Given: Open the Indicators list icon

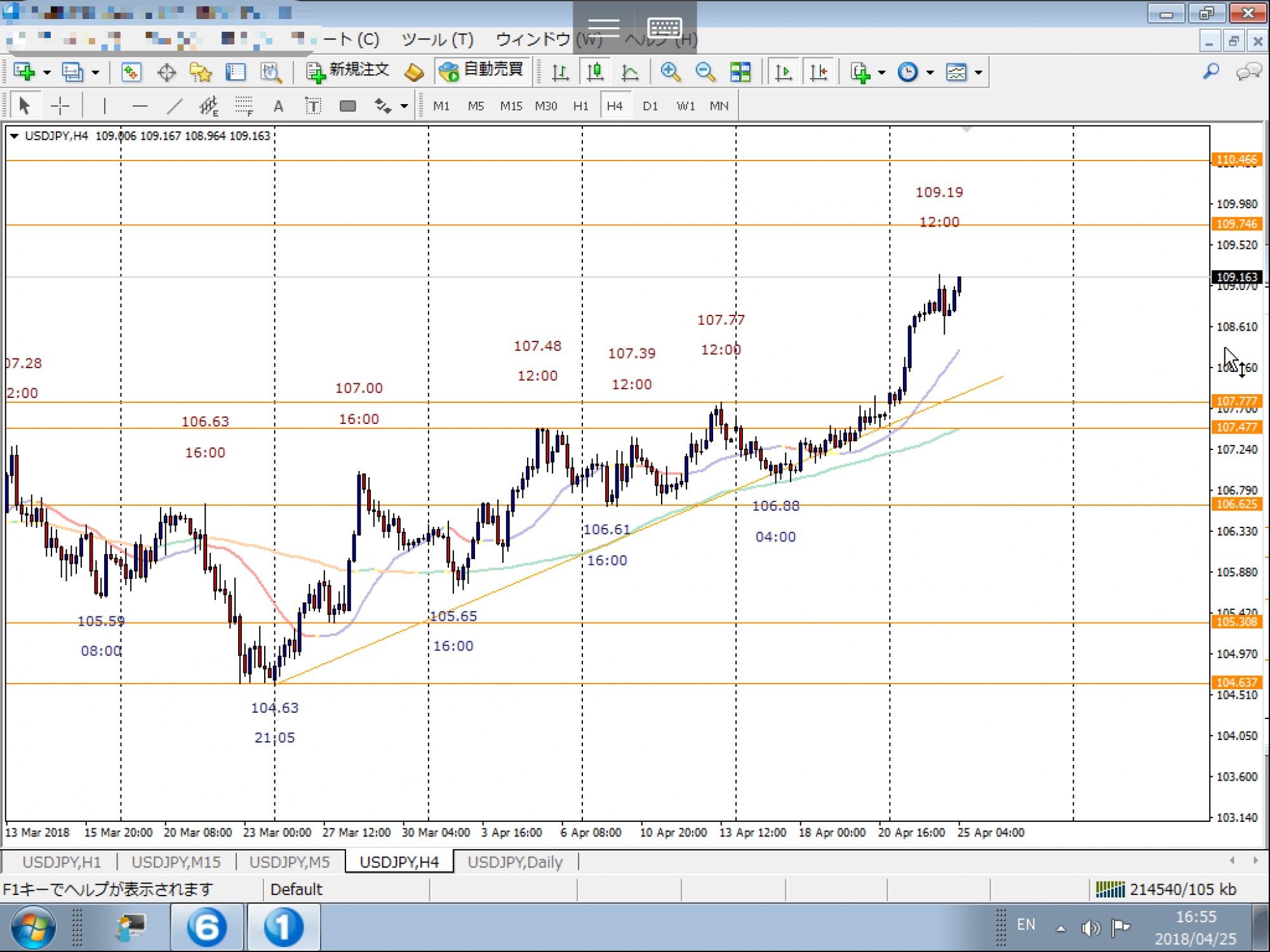Looking at the screenshot, I should pyautogui.click(x=860, y=72).
